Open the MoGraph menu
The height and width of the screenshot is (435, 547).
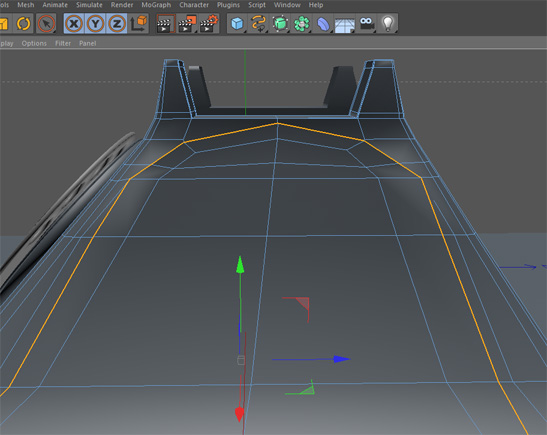click(x=156, y=5)
